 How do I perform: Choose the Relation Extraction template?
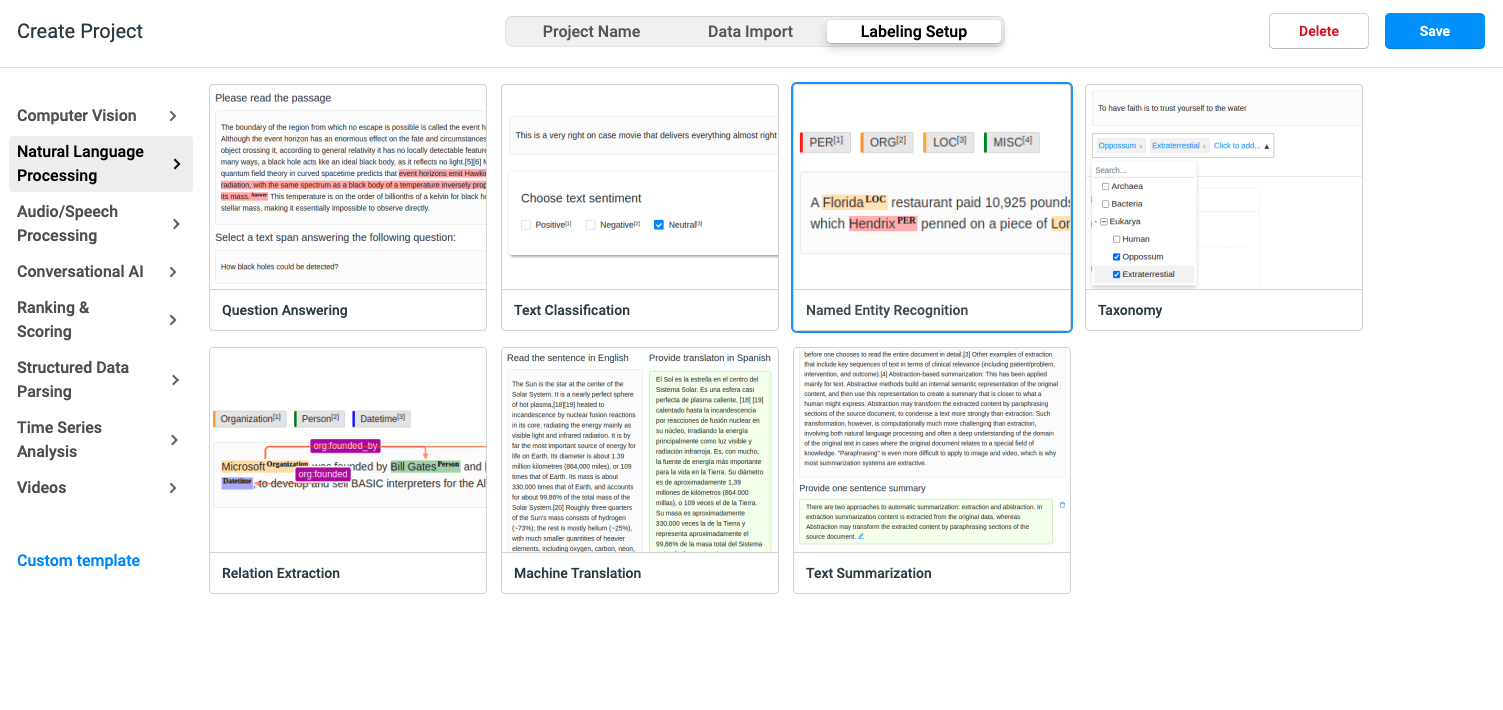point(348,470)
